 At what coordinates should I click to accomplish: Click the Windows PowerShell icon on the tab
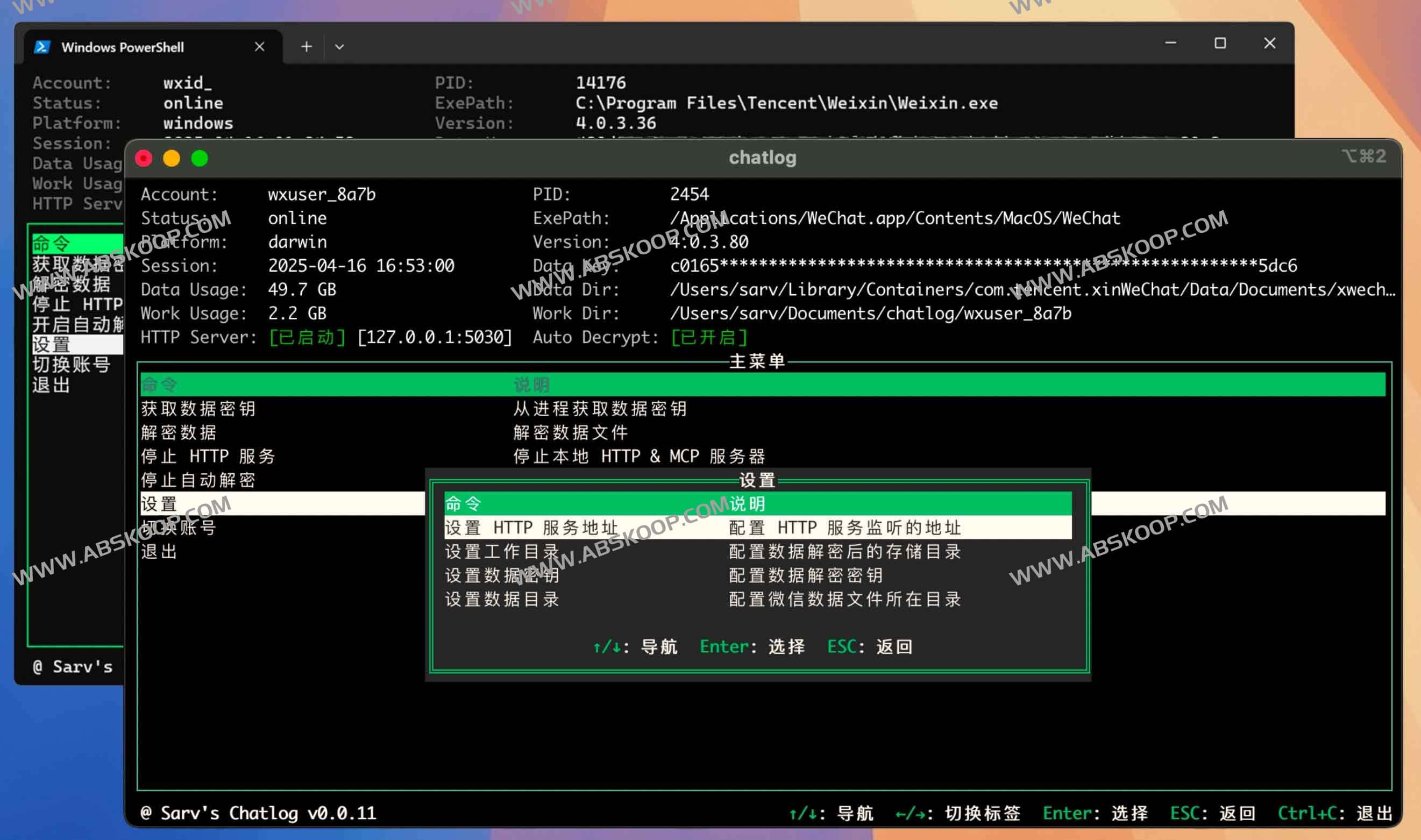42,46
